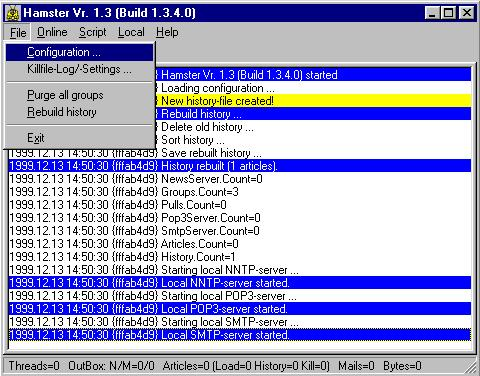This screenshot has height=376, width=480.
Task: Select the Local NNTP-server started log line
Action: coord(240,283)
